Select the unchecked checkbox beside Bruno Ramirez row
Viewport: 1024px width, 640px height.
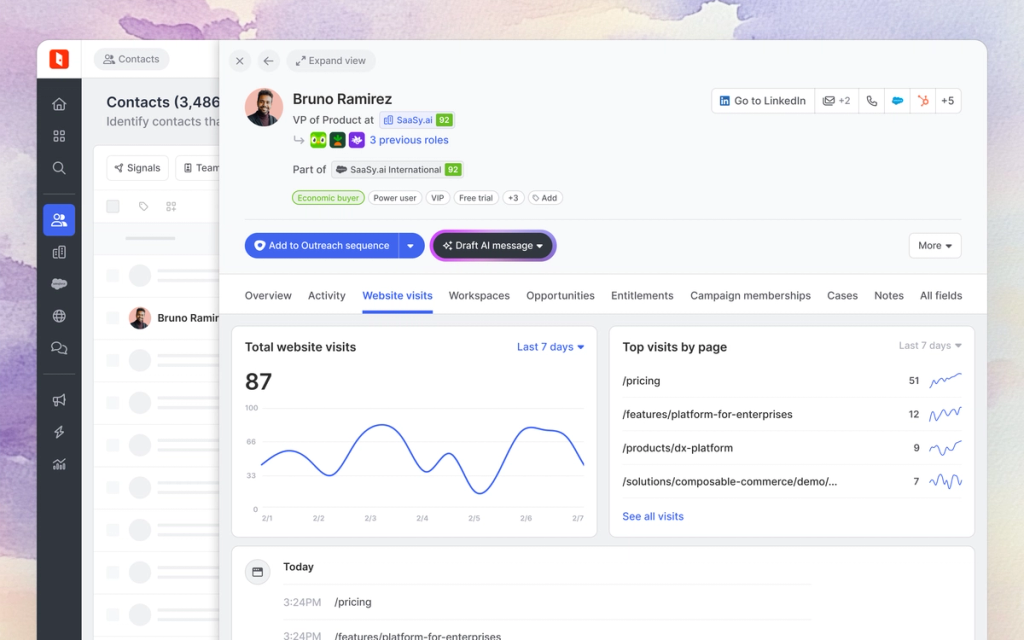[x=113, y=318]
